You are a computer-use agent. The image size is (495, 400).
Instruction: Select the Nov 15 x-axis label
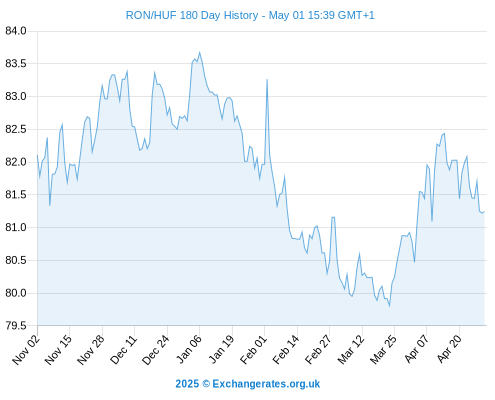pyautogui.click(x=58, y=349)
